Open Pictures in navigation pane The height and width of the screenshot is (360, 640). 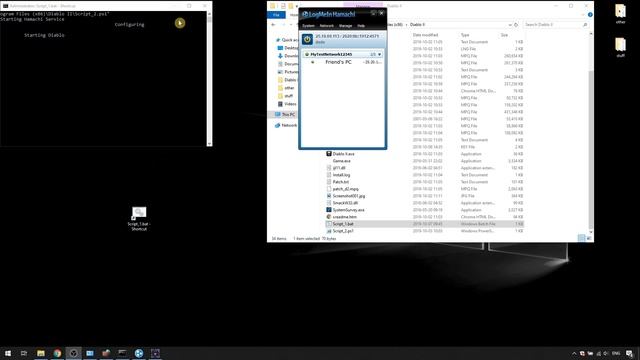288,72
